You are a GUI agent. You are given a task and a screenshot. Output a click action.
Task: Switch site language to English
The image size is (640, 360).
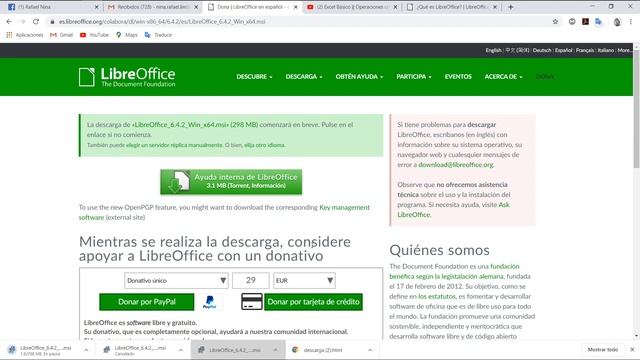[x=493, y=50]
